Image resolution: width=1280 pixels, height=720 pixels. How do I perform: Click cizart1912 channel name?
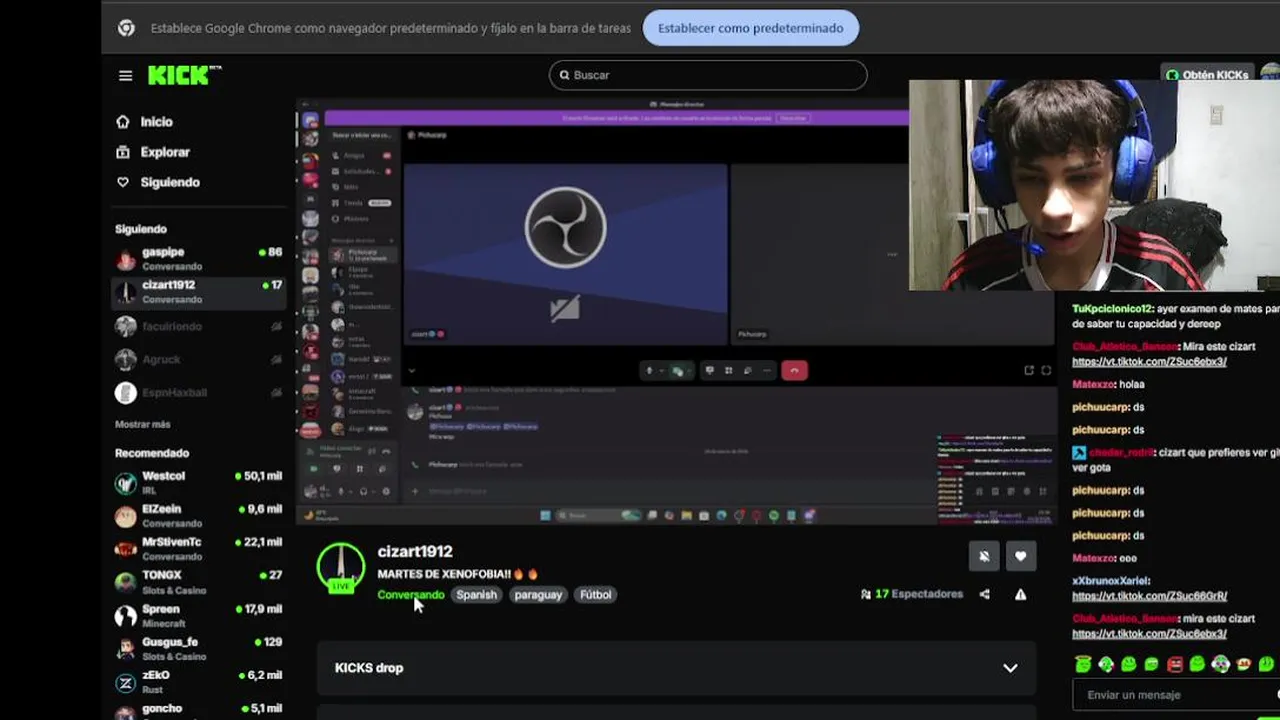(415, 551)
